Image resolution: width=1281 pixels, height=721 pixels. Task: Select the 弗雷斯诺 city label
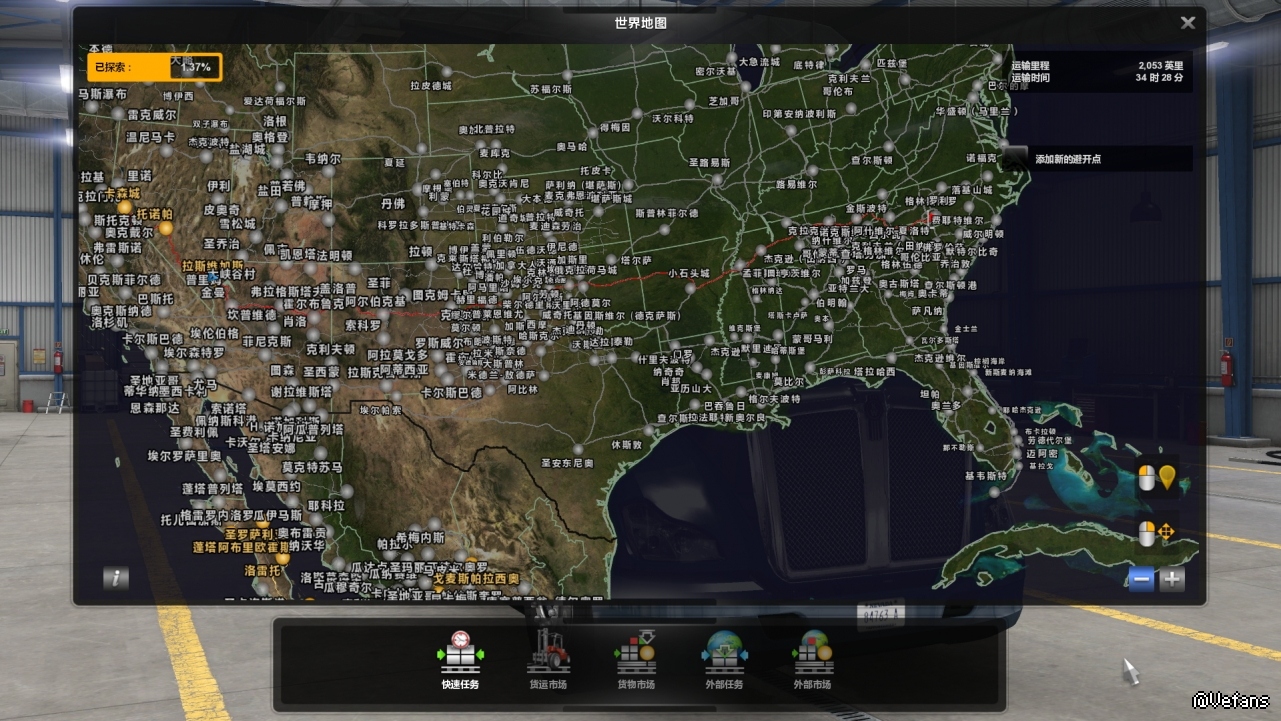pos(117,247)
